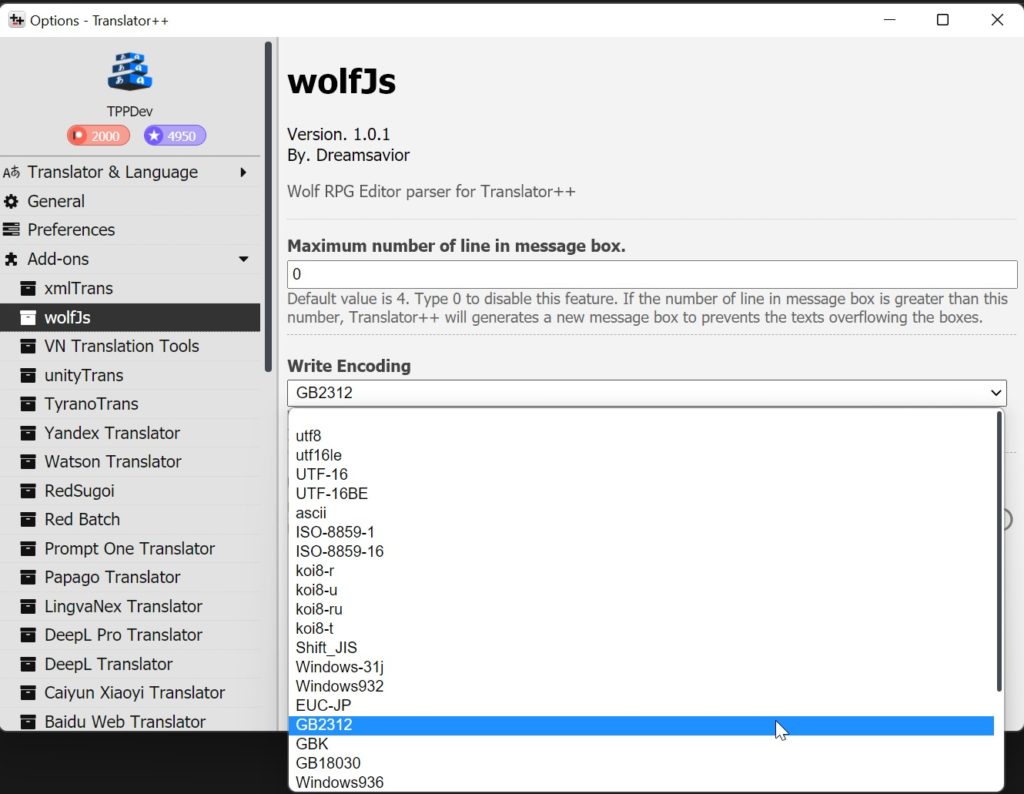The height and width of the screenshot is (794, 1024).
Task: Expand the Translator & Language submenu arrow
Action: tap(243, 172)
